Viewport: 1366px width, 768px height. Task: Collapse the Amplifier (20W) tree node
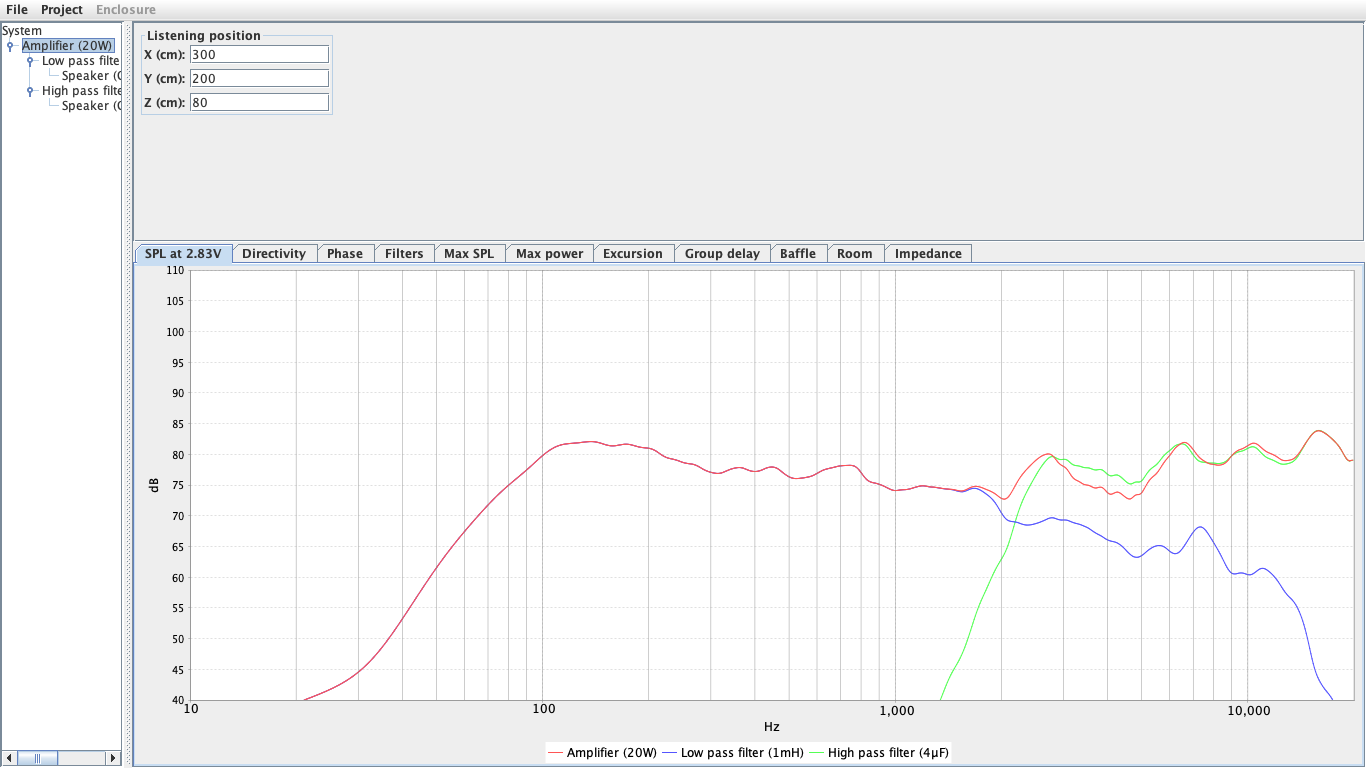pos(10,45)
